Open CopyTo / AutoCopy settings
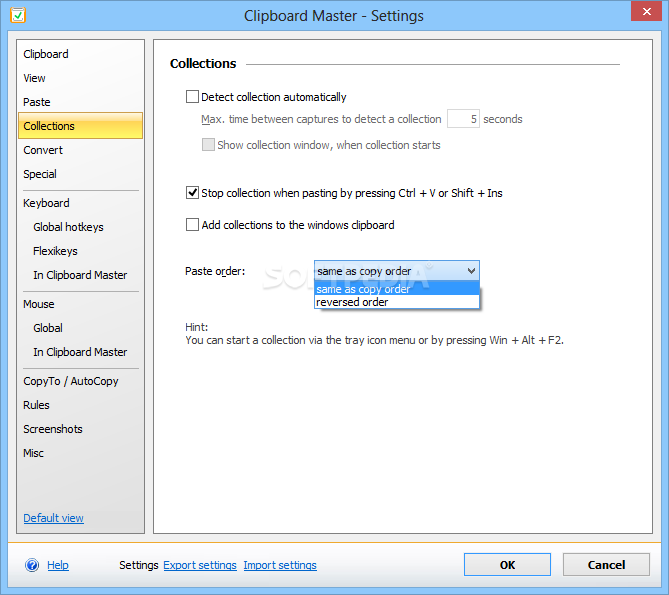The height and width of the screenshot is (595, 669). click(x=71, y=381)
